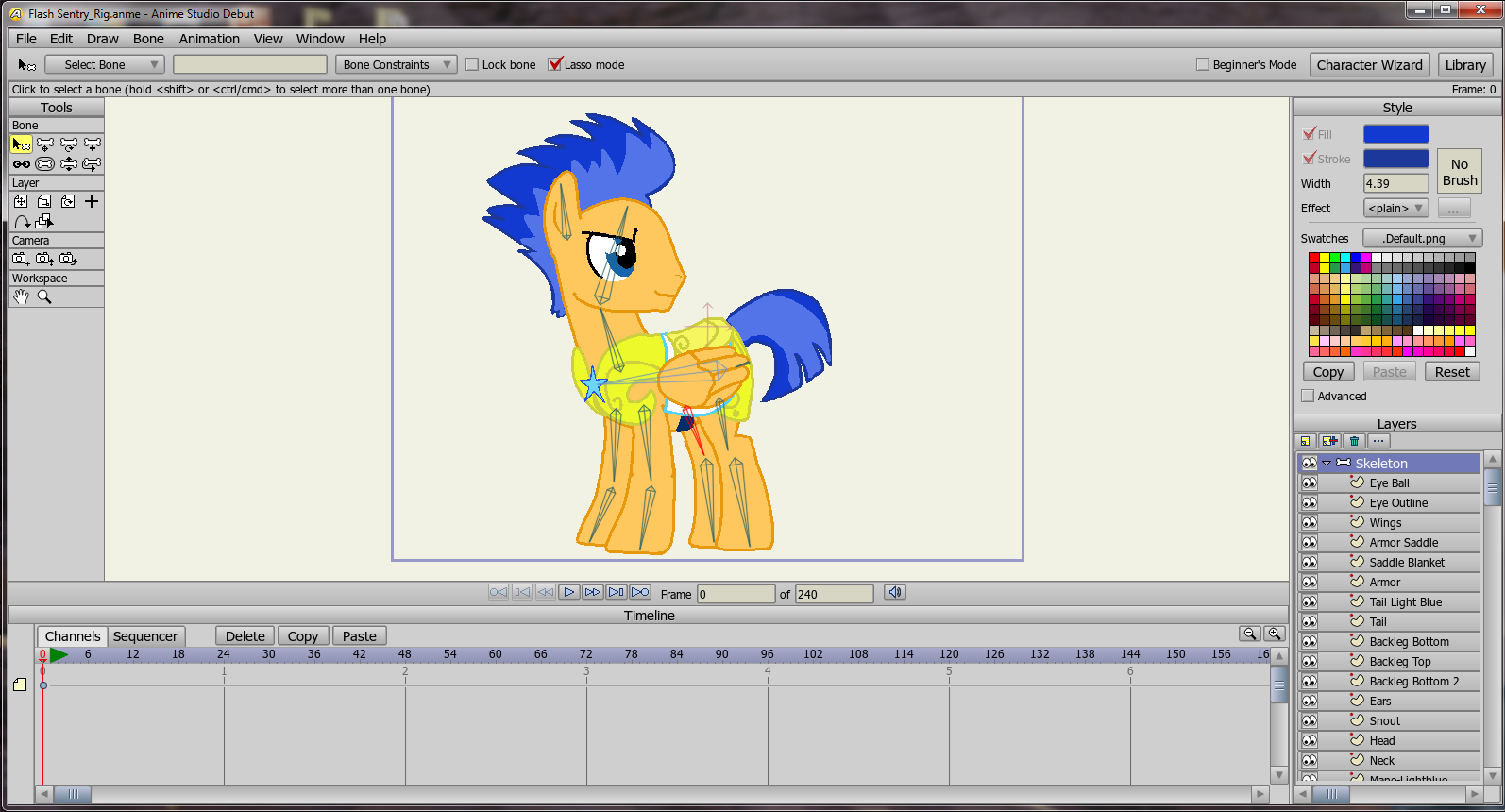Zoom out the timeline
The image size is (1505, 812).
point(1250,634)
